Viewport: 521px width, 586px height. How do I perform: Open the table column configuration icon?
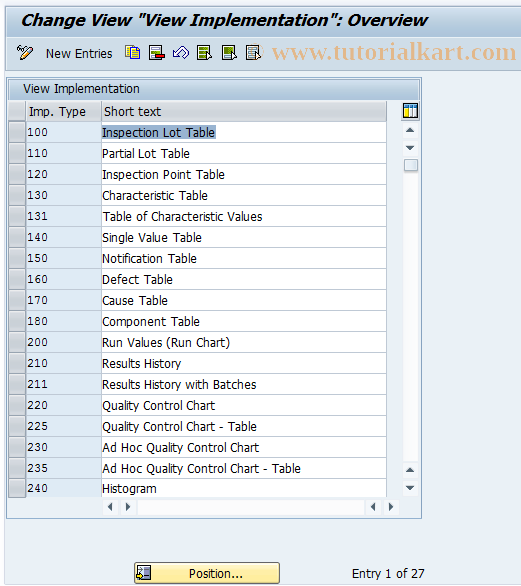pyautogui.click(x=410, y=111)
